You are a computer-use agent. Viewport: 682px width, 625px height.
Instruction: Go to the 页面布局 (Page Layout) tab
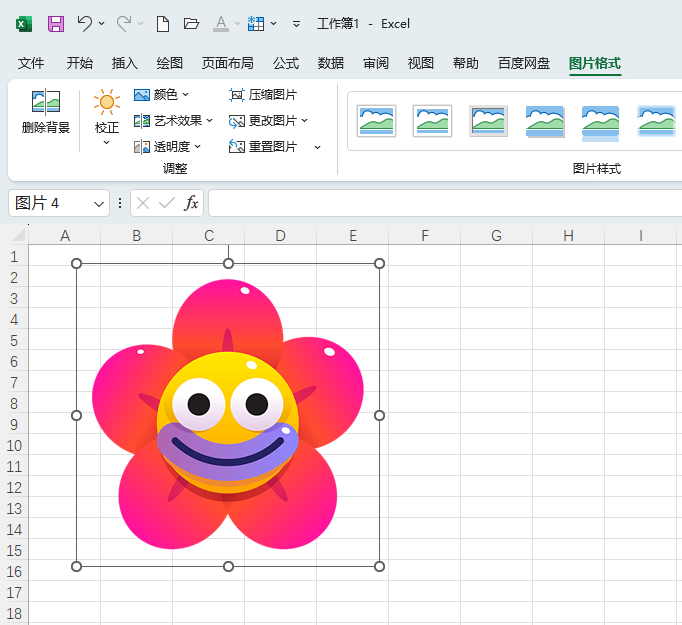[x=227, y=63]
